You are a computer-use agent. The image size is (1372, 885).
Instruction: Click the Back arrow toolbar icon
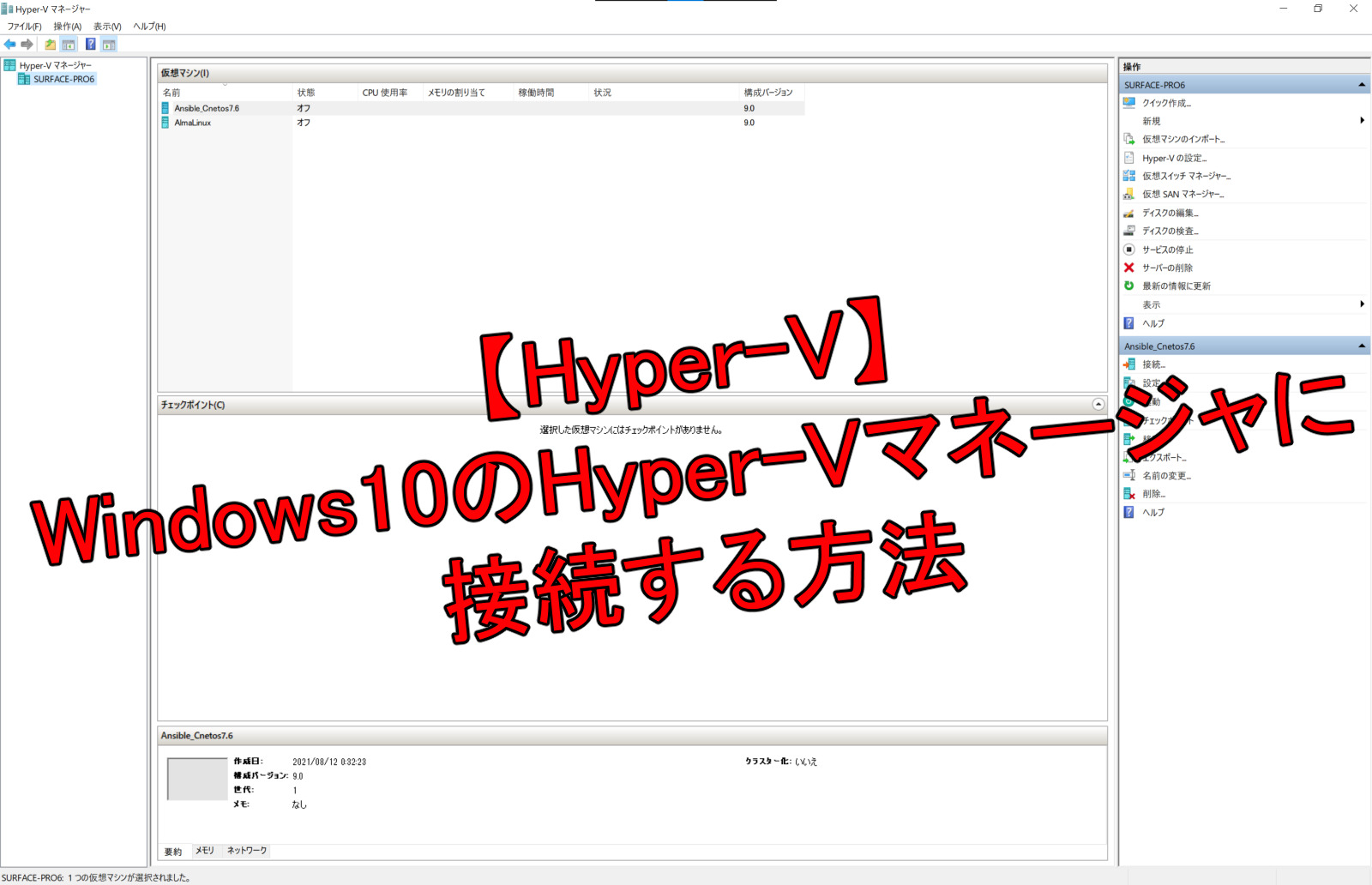point(10,45)
